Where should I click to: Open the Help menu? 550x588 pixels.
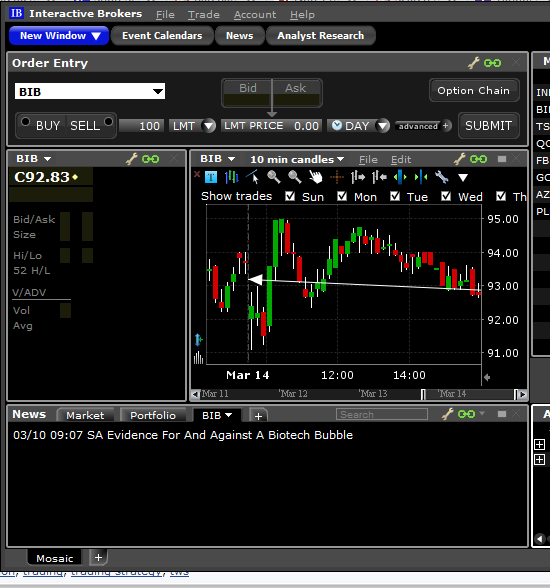tap(302, 15)
